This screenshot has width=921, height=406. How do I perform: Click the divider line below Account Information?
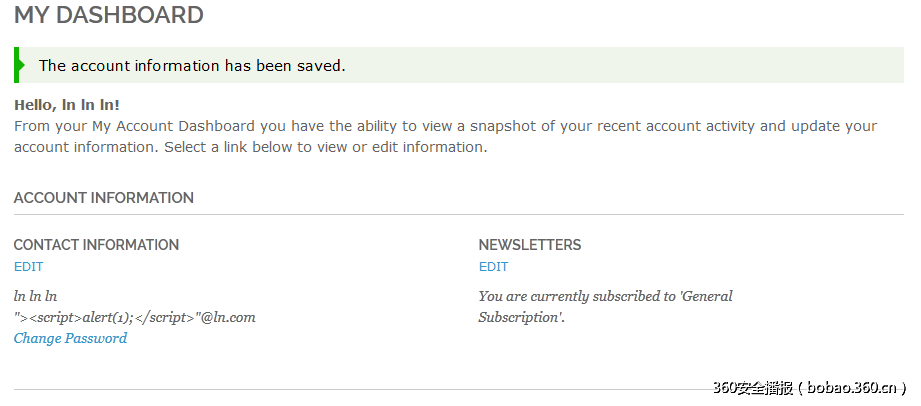[460, 214]
